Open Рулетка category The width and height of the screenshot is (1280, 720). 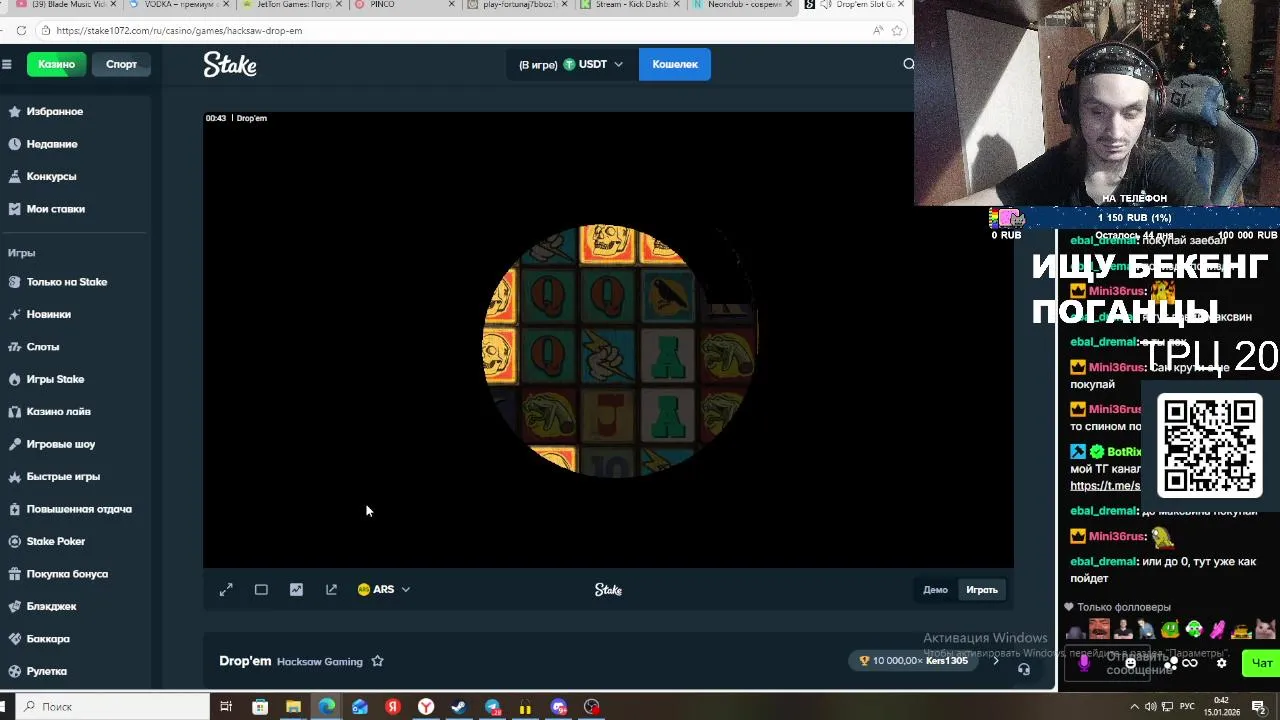(47, 671)
